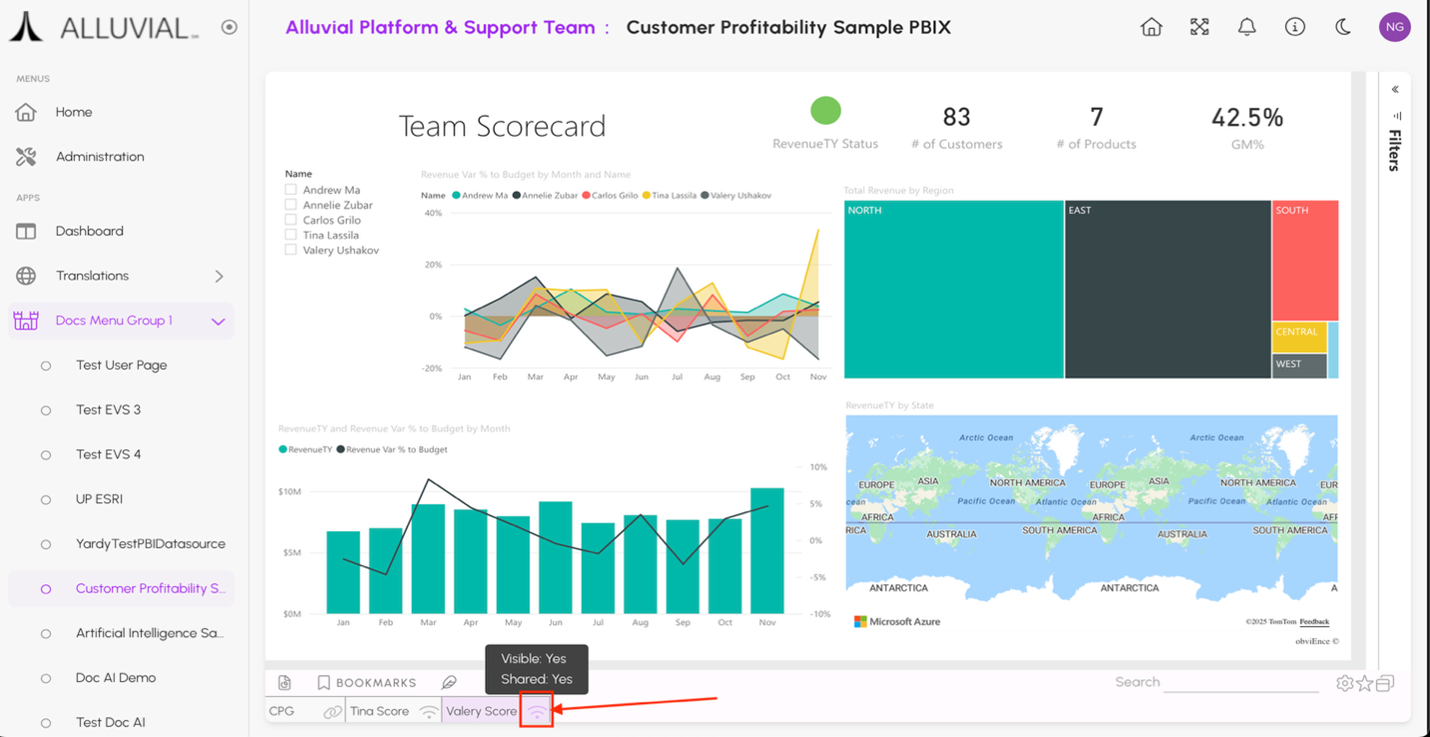The image size is (1430, 737).
Task: Click the info circle icon in header
Action: [1295, 27]
